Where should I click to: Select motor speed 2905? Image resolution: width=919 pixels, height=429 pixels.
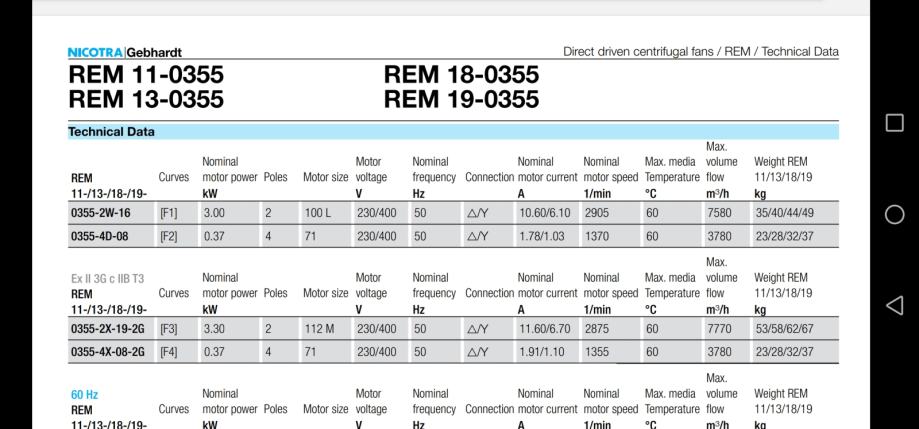[x=597, y=213]
